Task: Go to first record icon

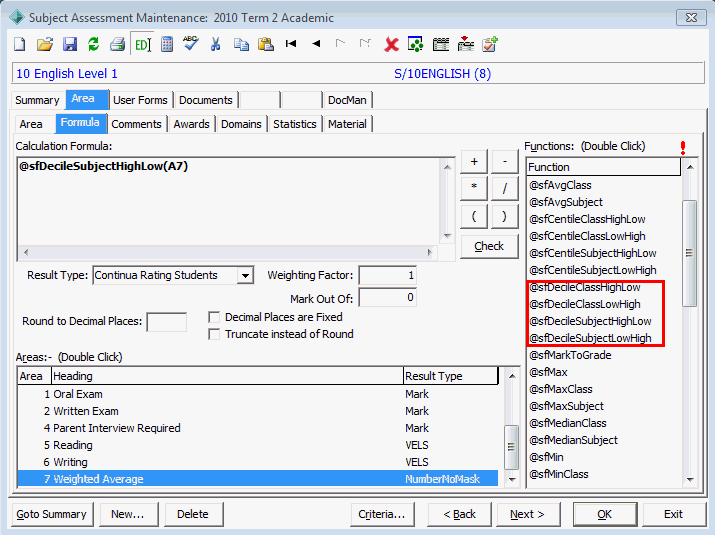Action: [x=291, y=44]
